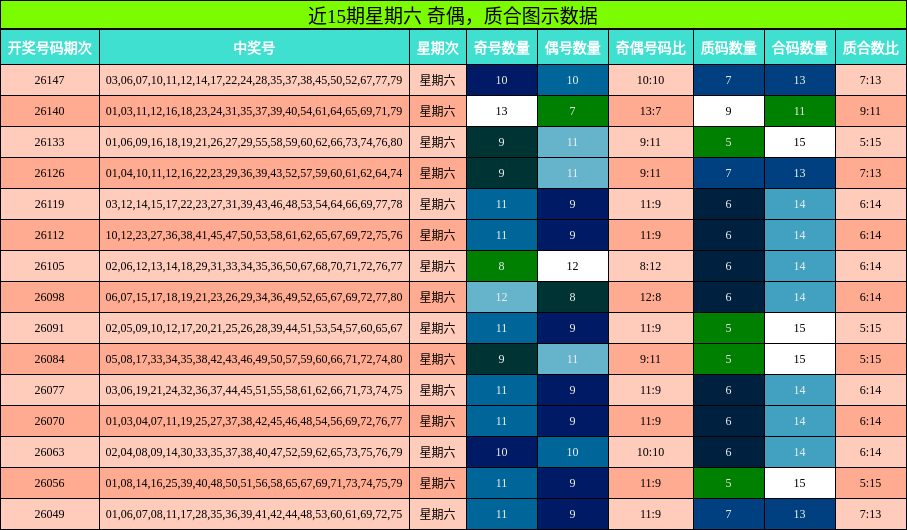Click white odd-count cell 13 in row 26140
Image resolution: width=907 pixels, height=530 pixels.
tap(502, 111)
